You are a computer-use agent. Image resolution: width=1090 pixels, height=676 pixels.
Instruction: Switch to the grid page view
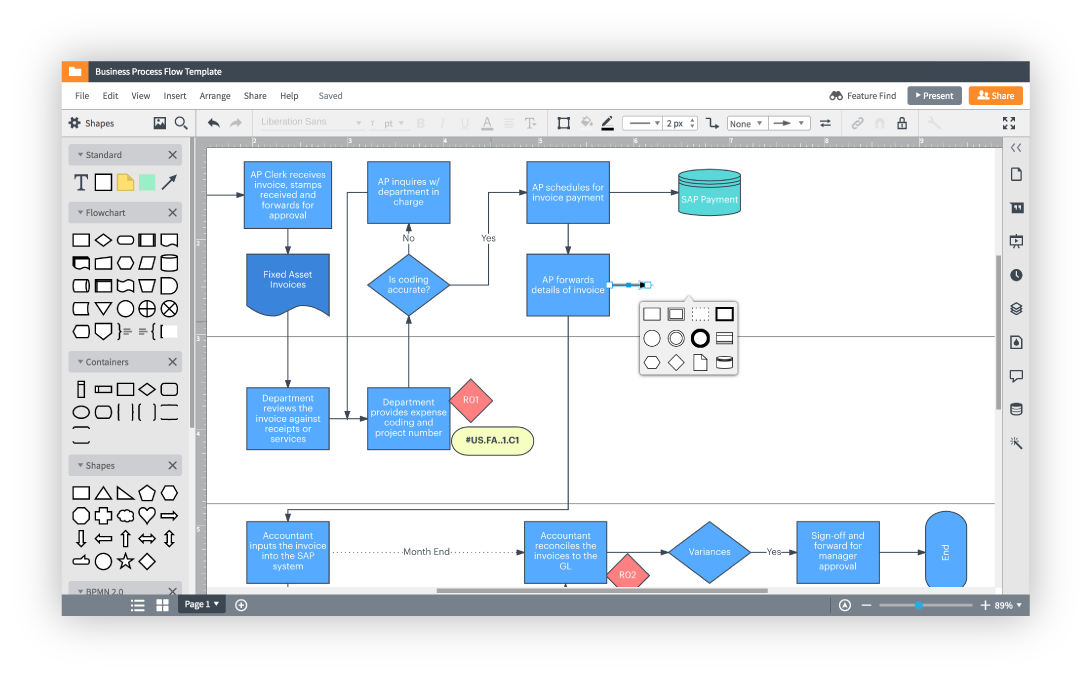coord(162,605)
